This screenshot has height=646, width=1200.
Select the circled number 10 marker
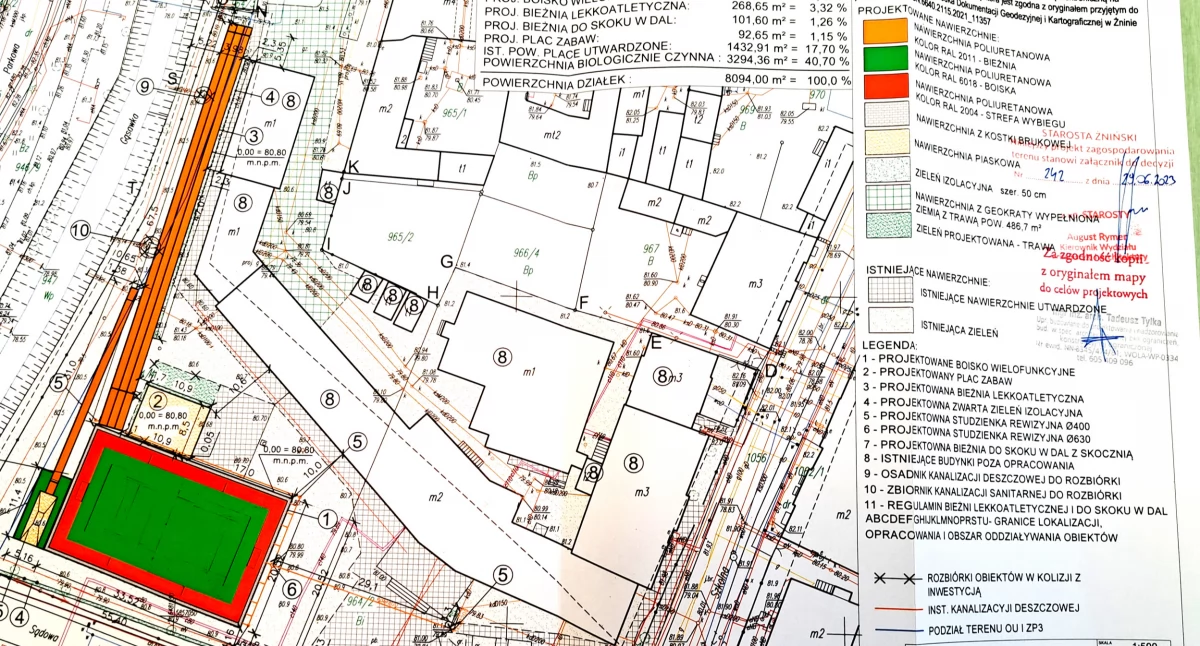click(80, 231)
